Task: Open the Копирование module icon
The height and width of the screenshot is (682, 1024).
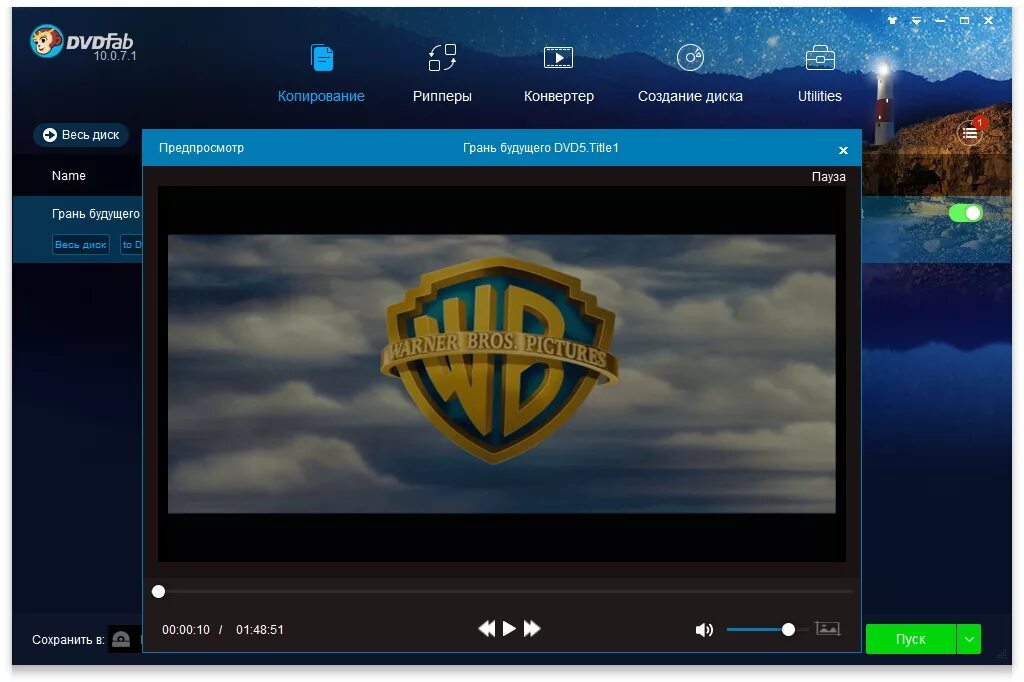Action: tap(322, 58)
